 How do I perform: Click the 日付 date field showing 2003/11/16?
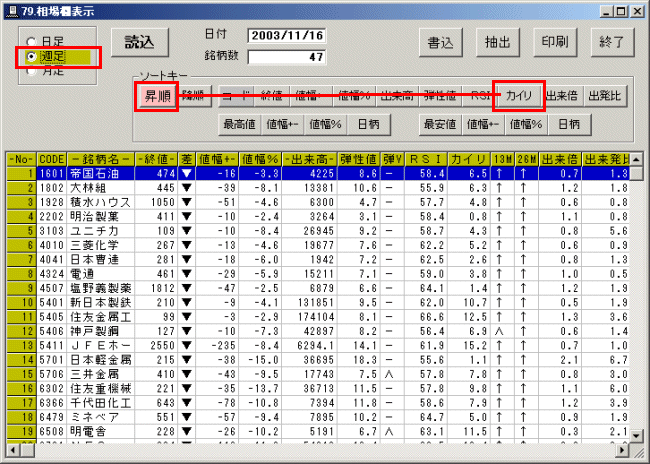[x=286, y=36]
